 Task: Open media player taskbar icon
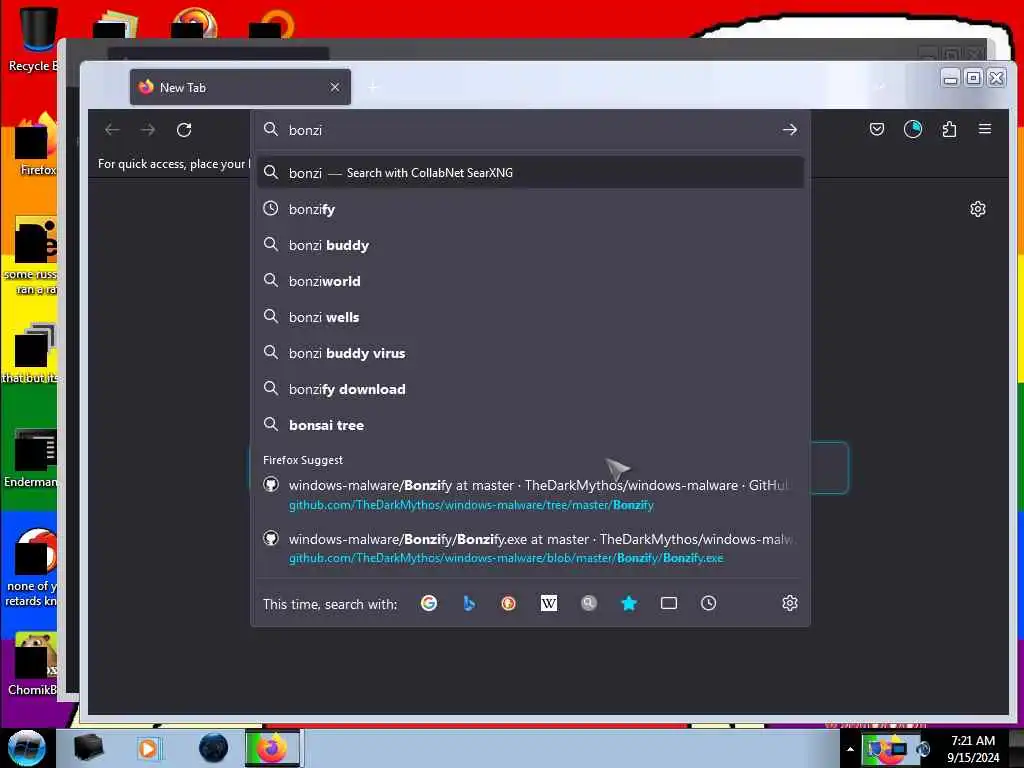pos(148,748)
